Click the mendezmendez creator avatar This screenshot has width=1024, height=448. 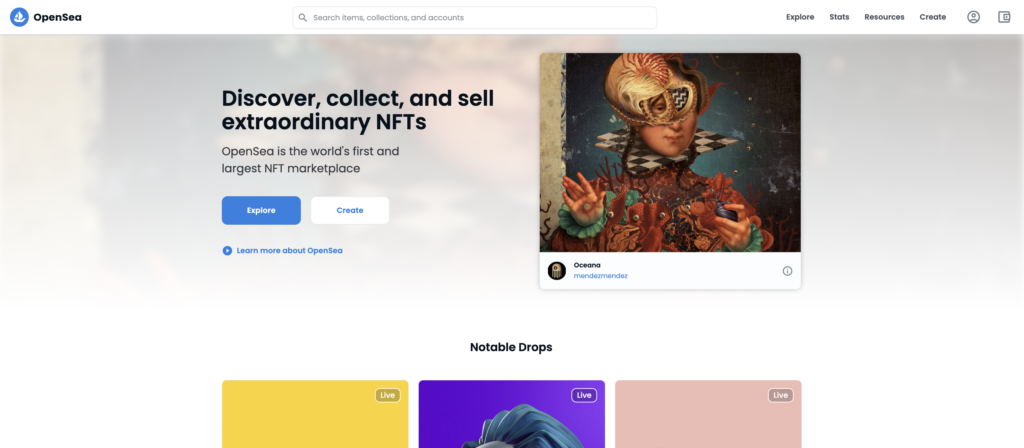pyautogui.click(x=556, y=270)
